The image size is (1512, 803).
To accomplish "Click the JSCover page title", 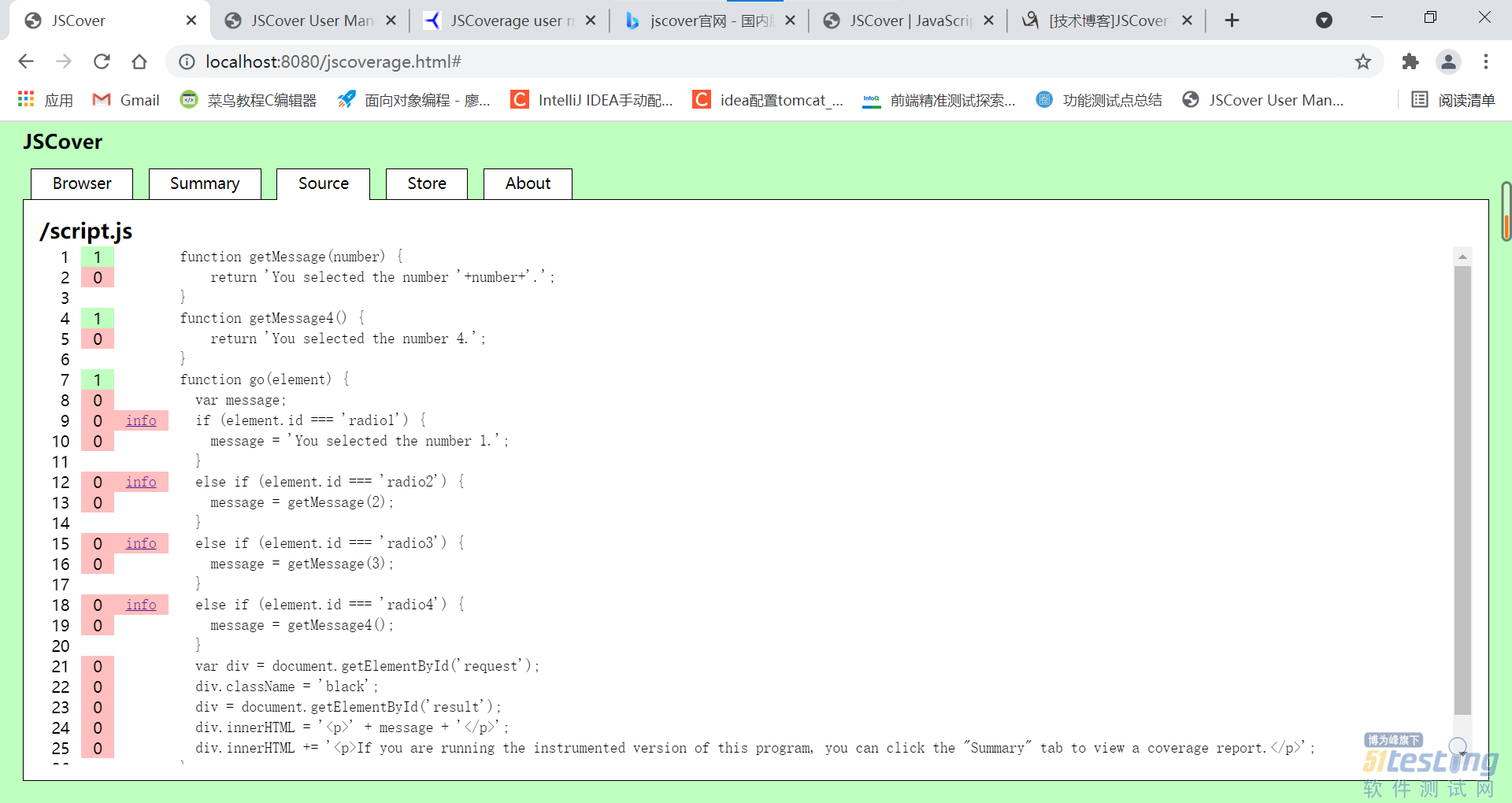I will click(62, 142).
